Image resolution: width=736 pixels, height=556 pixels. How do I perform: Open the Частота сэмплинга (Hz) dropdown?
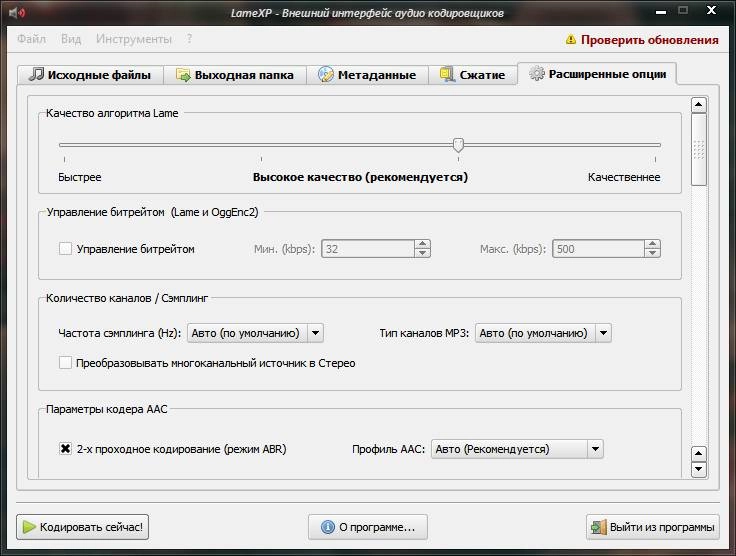[255, 333]
